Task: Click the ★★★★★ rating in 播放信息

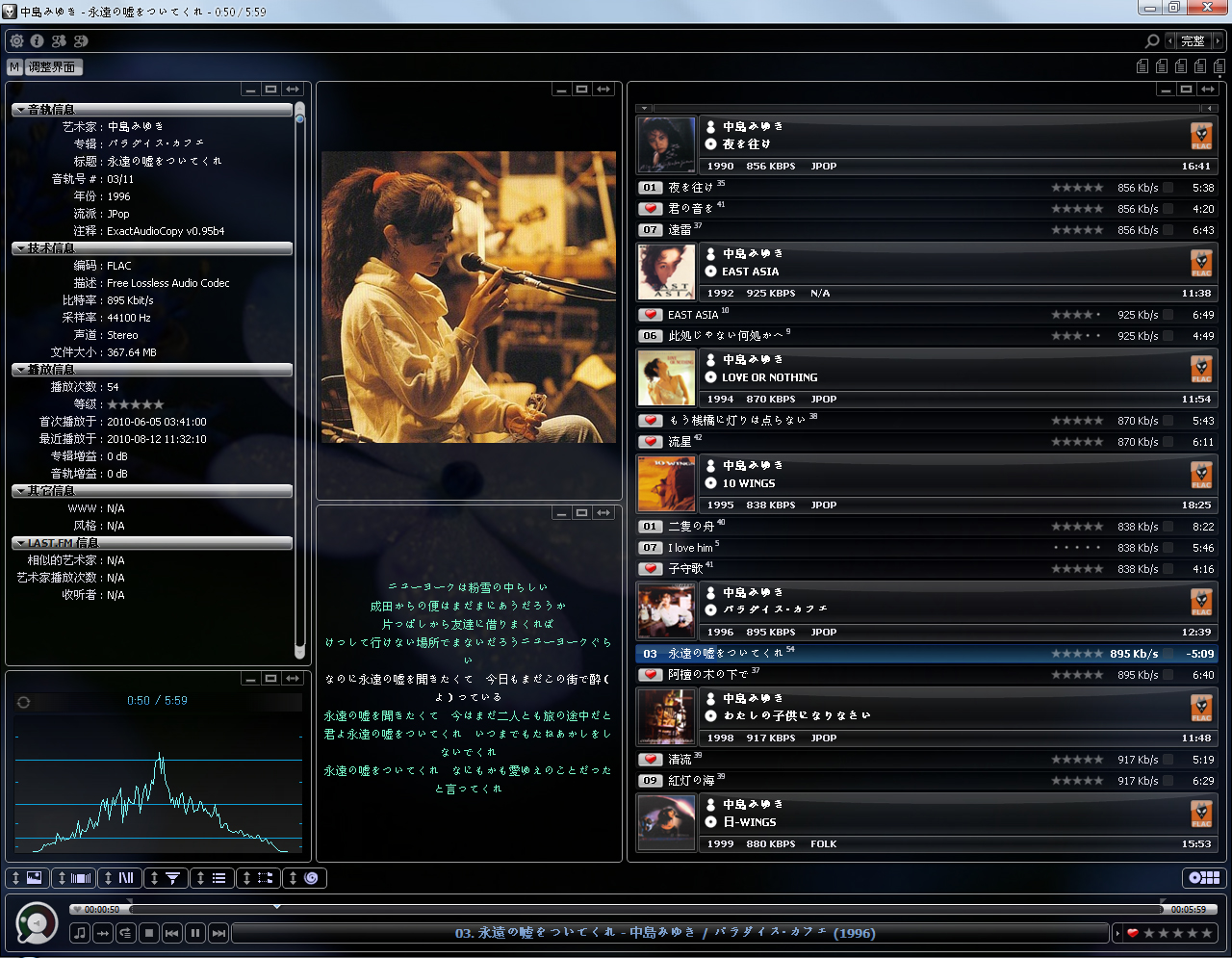Action: tap(136, 404)
